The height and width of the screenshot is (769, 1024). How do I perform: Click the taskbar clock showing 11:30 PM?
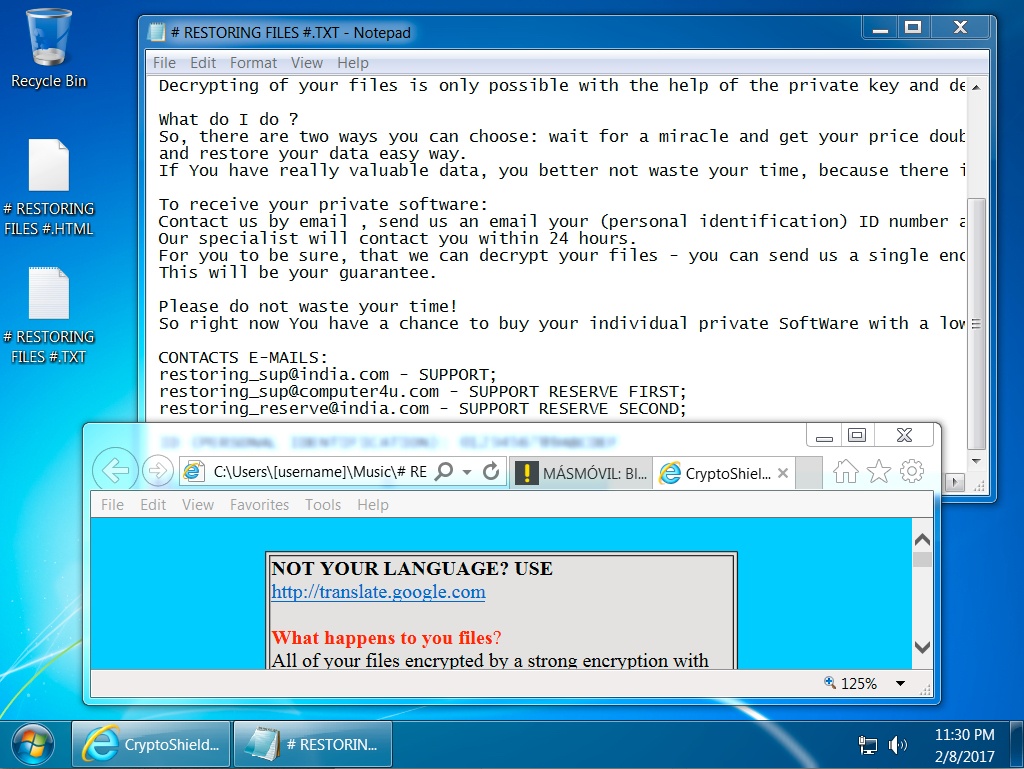coord(965,745)
